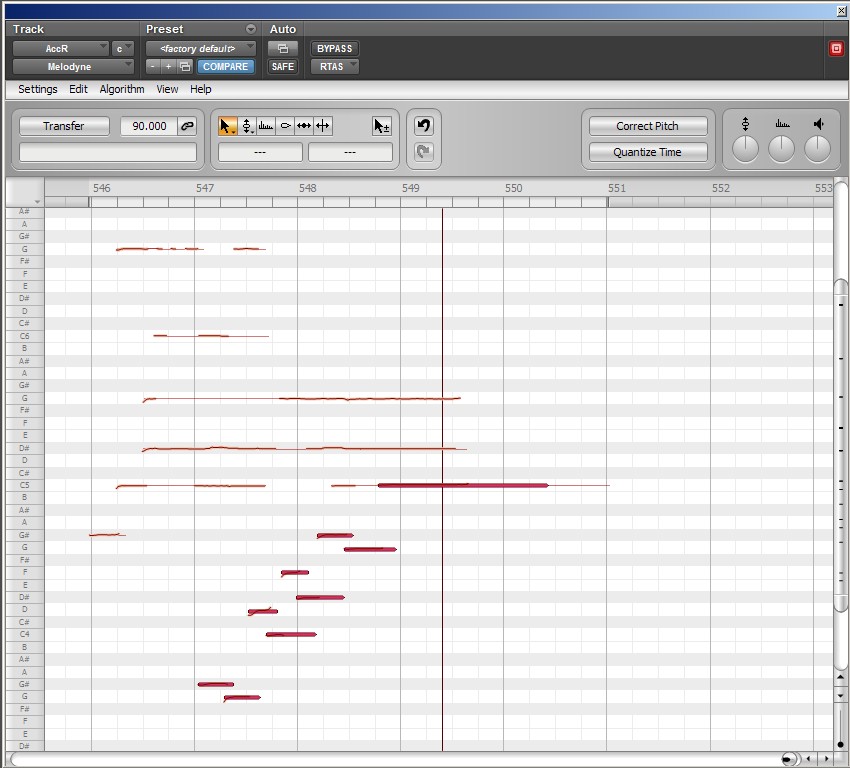Select the main arrow tool
This screenshot has width=850, height=768.
coord(228,126)
